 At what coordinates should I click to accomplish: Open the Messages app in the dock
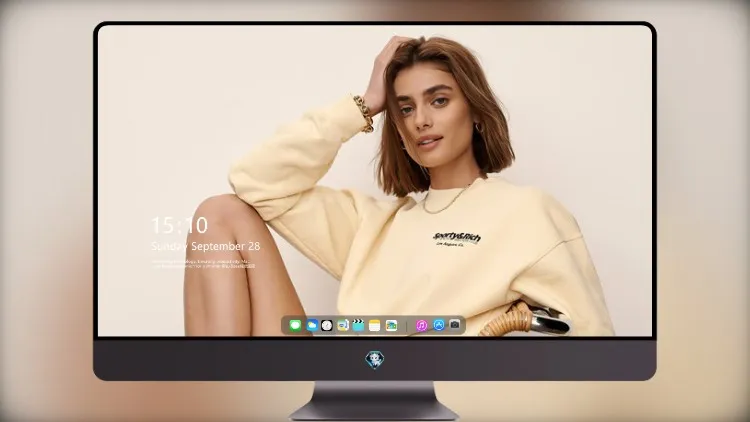coord(295,325)
